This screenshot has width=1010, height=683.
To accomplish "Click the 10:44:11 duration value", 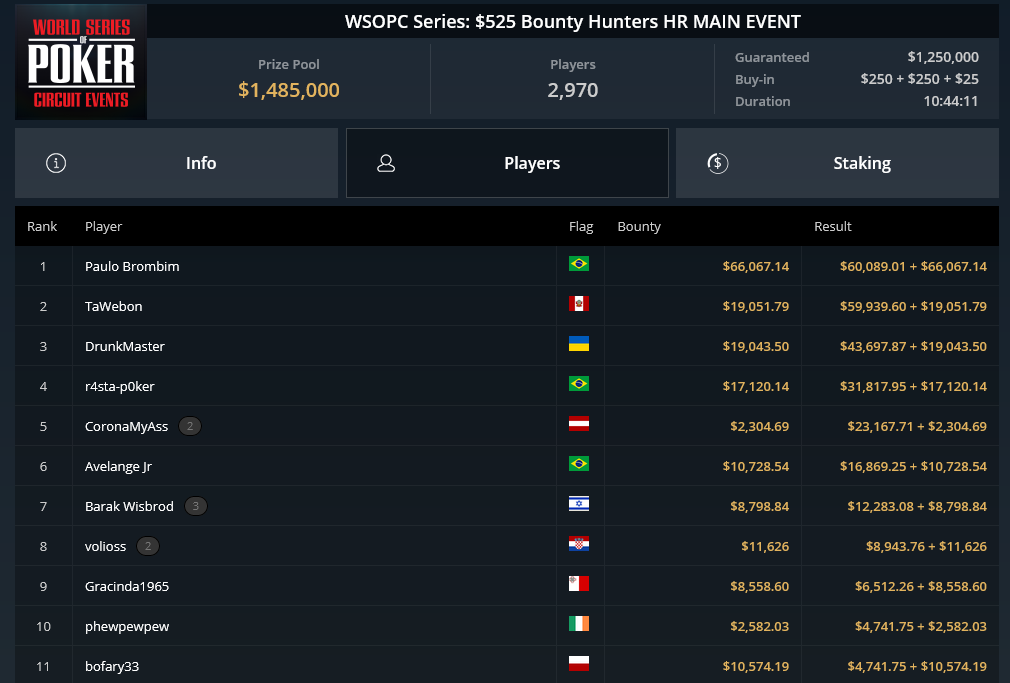I will click(x=951, y=101).
